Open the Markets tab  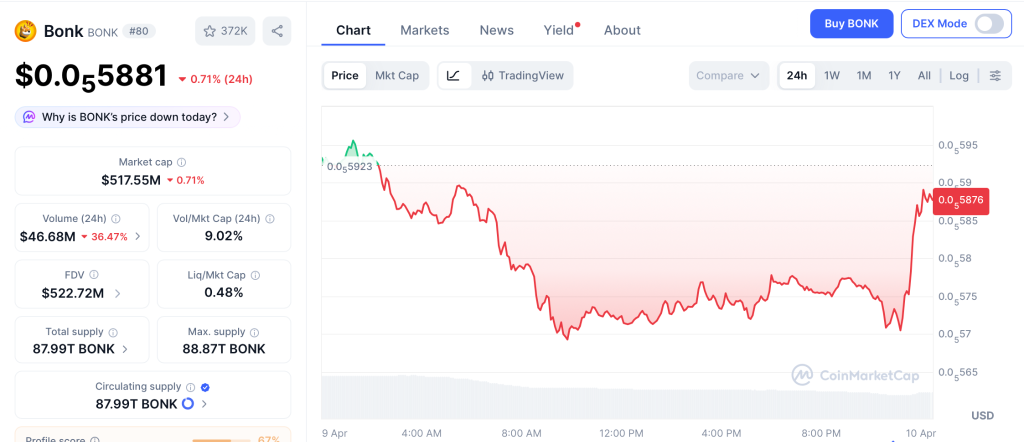click(x=425, y=30)
